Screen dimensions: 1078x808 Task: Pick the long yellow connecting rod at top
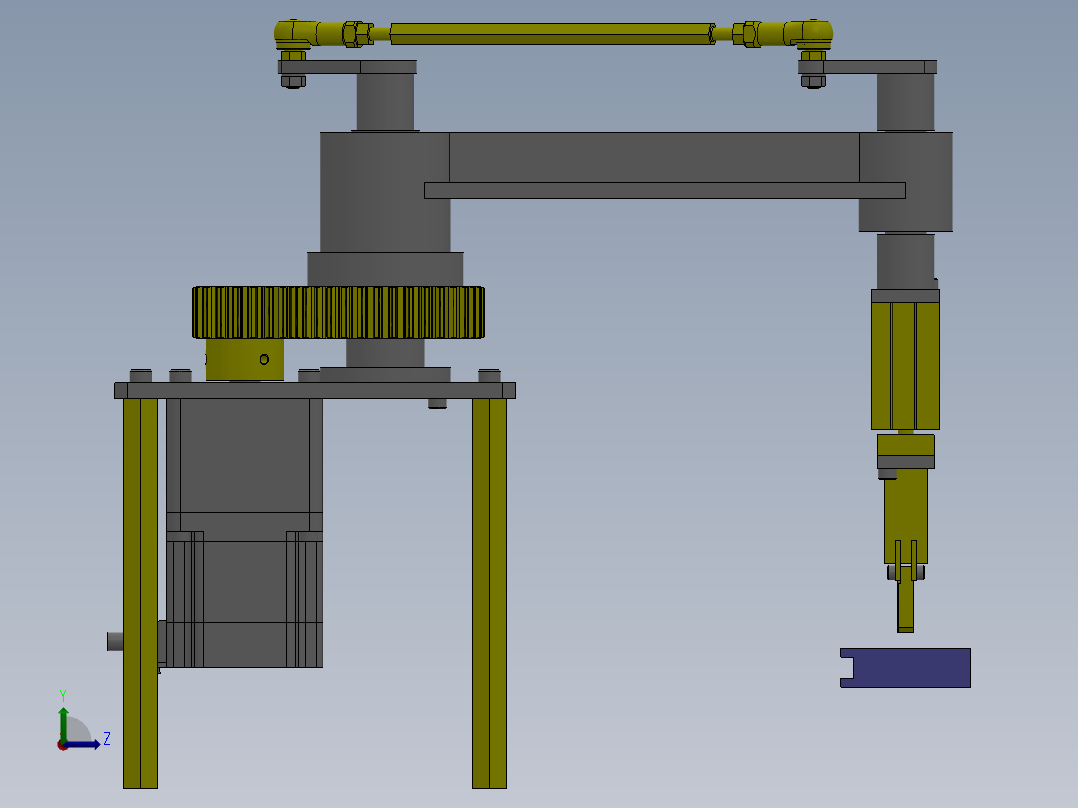(x=553, y=34)
